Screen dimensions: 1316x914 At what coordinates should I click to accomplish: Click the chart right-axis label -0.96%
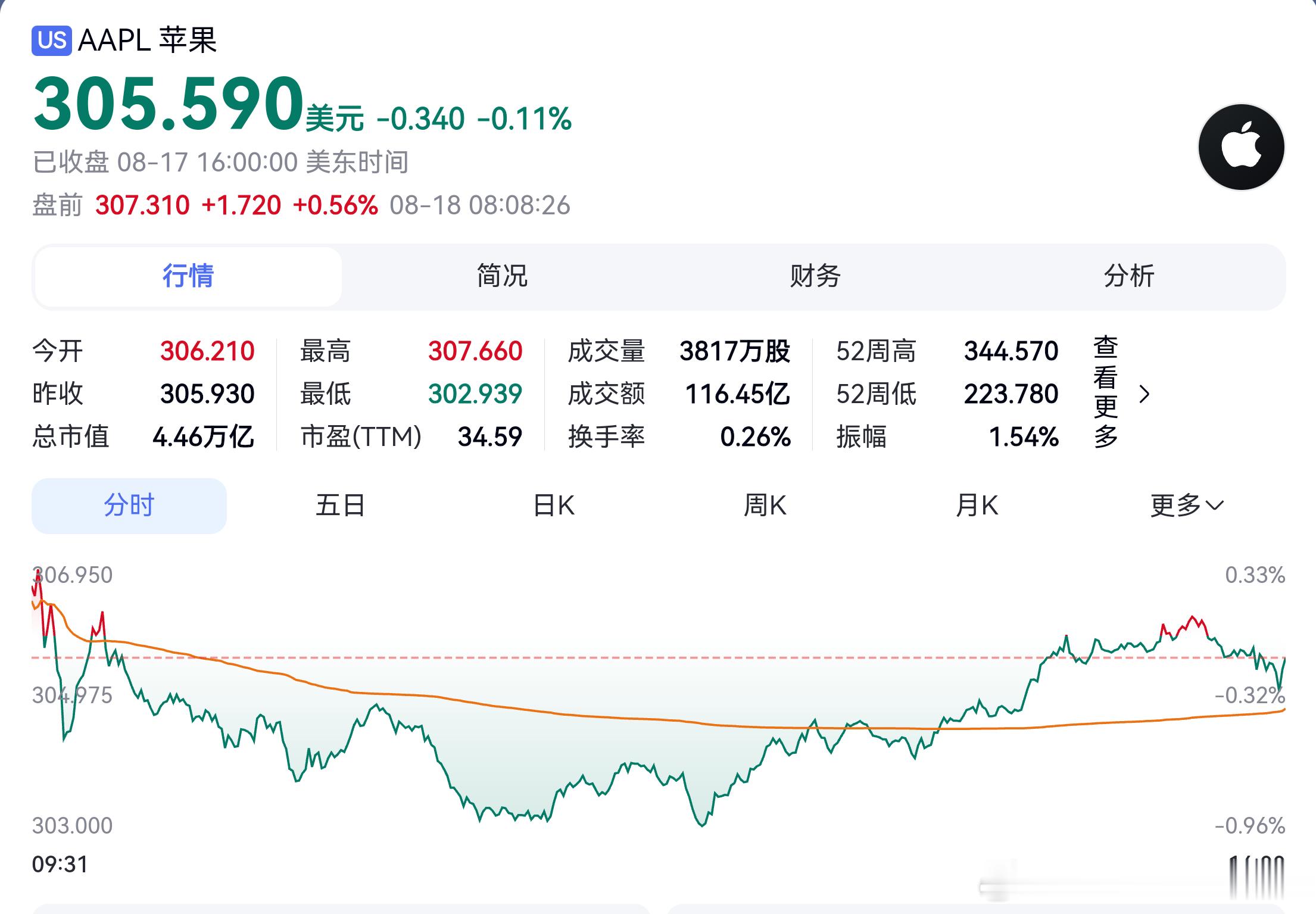tap(1250, 825)
